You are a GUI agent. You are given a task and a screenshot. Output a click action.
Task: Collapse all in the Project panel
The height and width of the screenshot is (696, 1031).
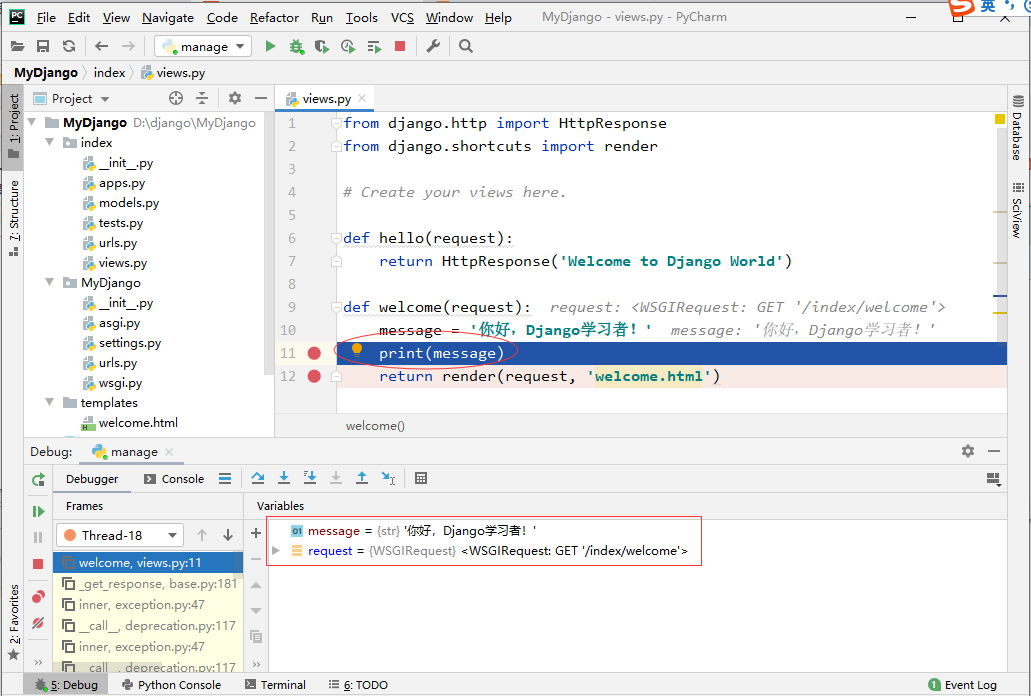point(202,99)
